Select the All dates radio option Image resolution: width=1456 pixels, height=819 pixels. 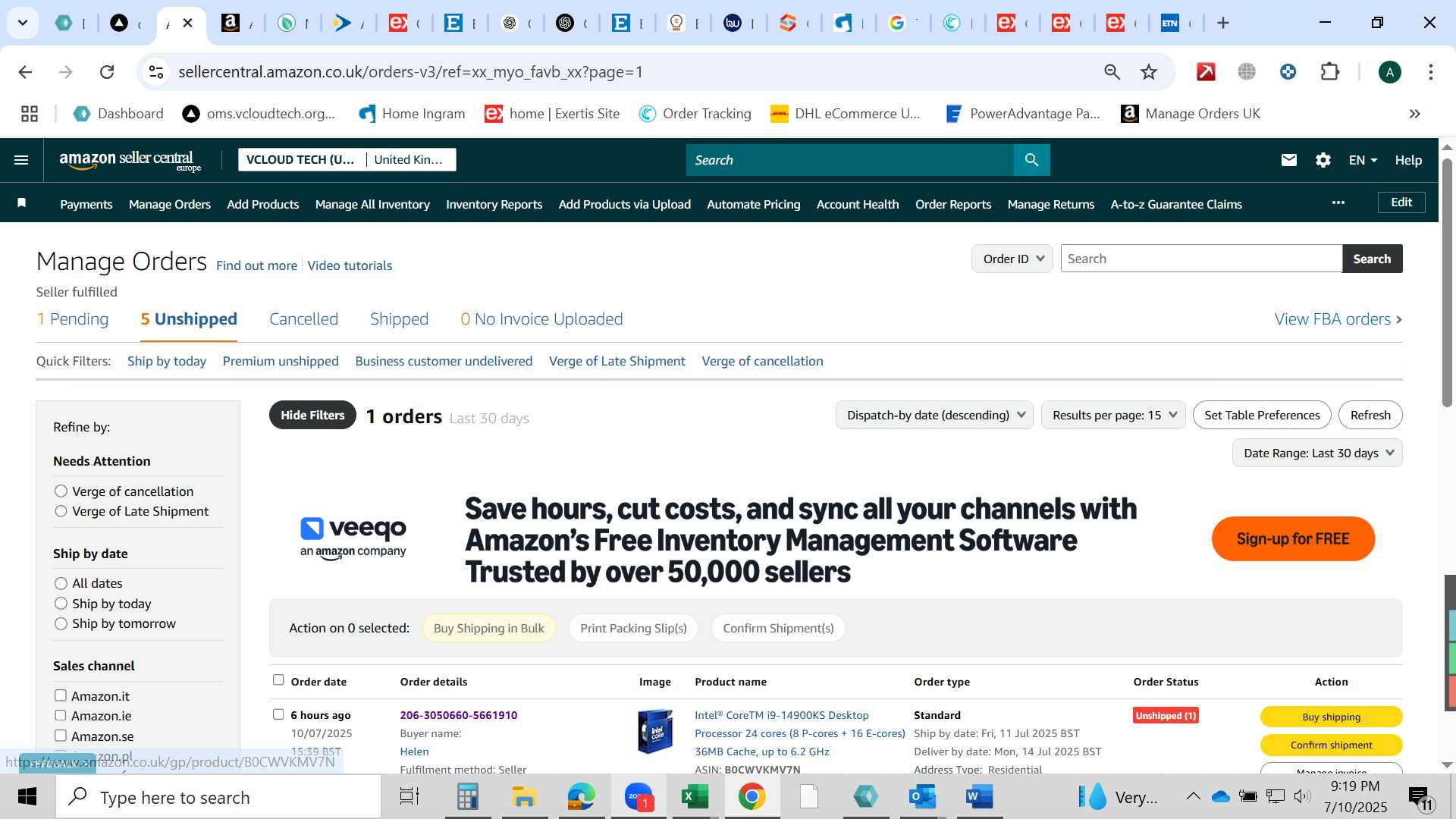click(x=61, y=583)
